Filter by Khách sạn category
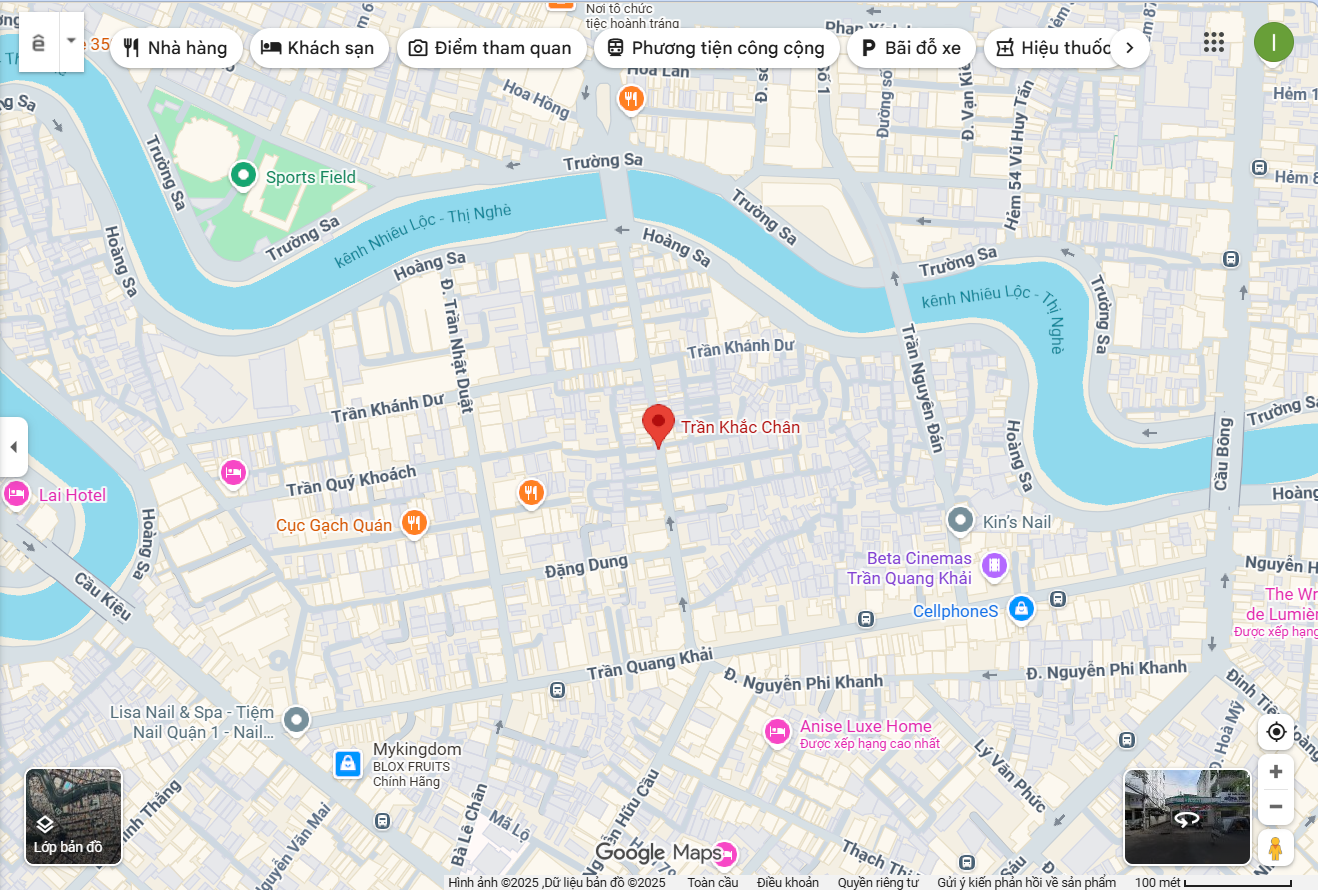 319,48
